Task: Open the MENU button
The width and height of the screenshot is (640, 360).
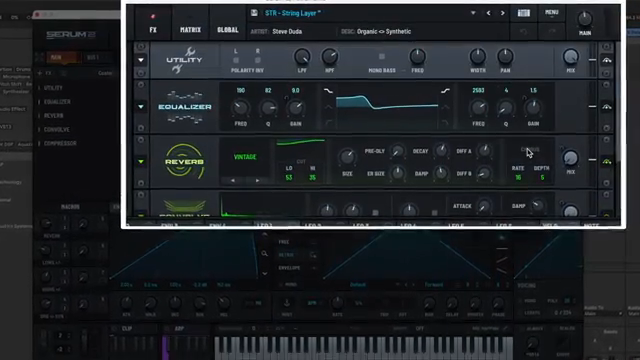Action: (551, 12)
